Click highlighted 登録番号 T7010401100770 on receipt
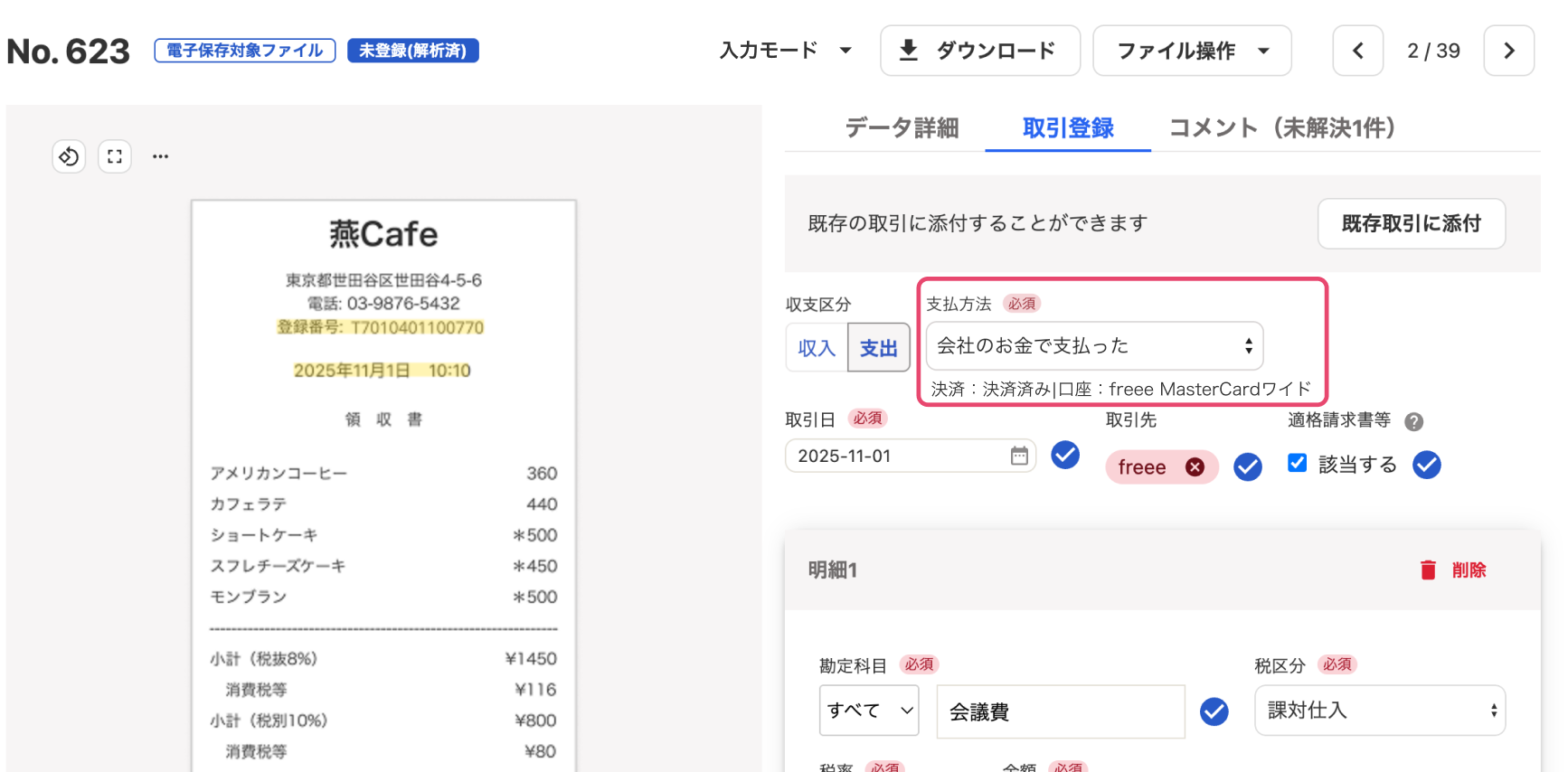The width and height of the screenshot is (1568, 772). (380, 327)
